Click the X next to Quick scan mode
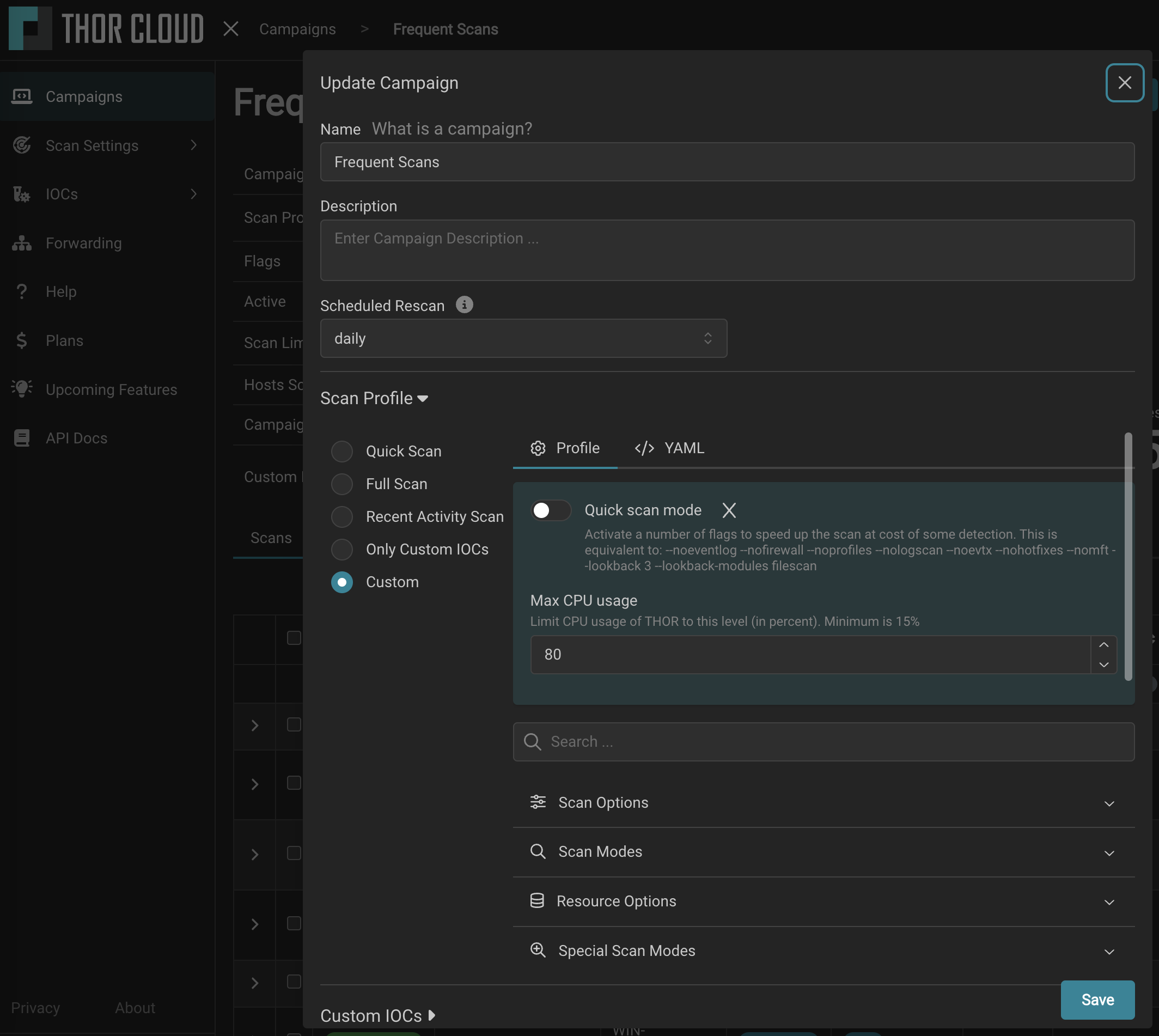This screenshot has width=1159, height=1036. pos(729,510)
